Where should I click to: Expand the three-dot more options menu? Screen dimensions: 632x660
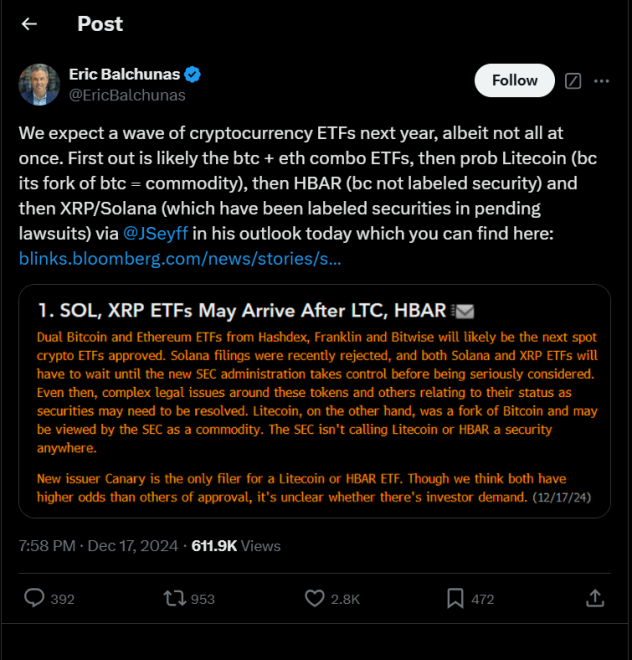tap(603, 81)
